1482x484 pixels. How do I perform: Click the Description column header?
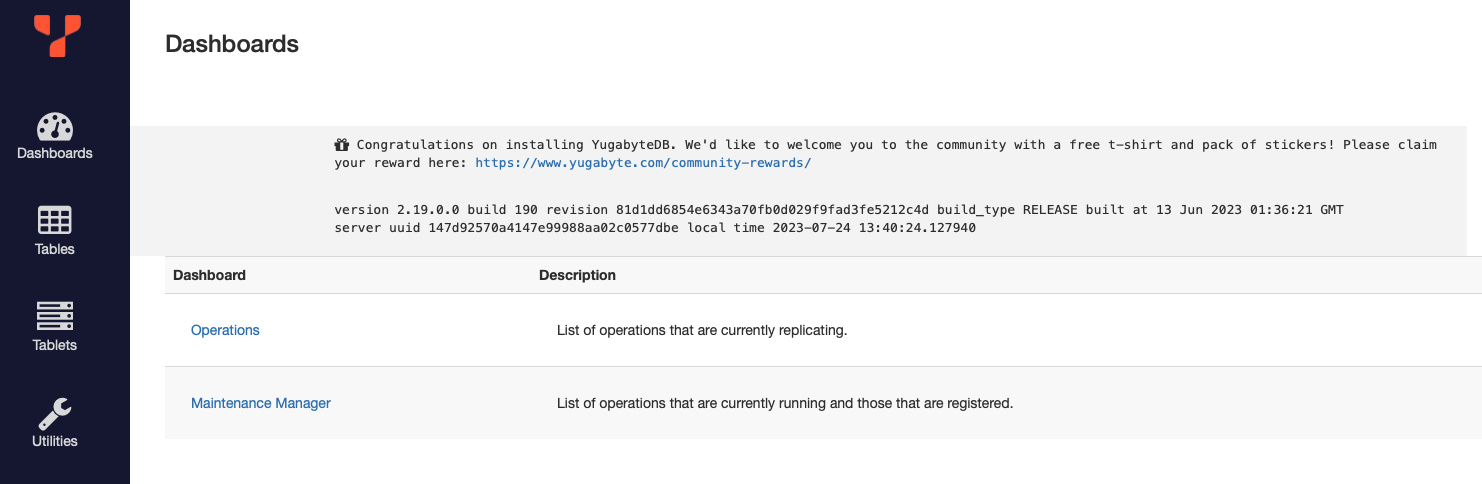point(577,275)
